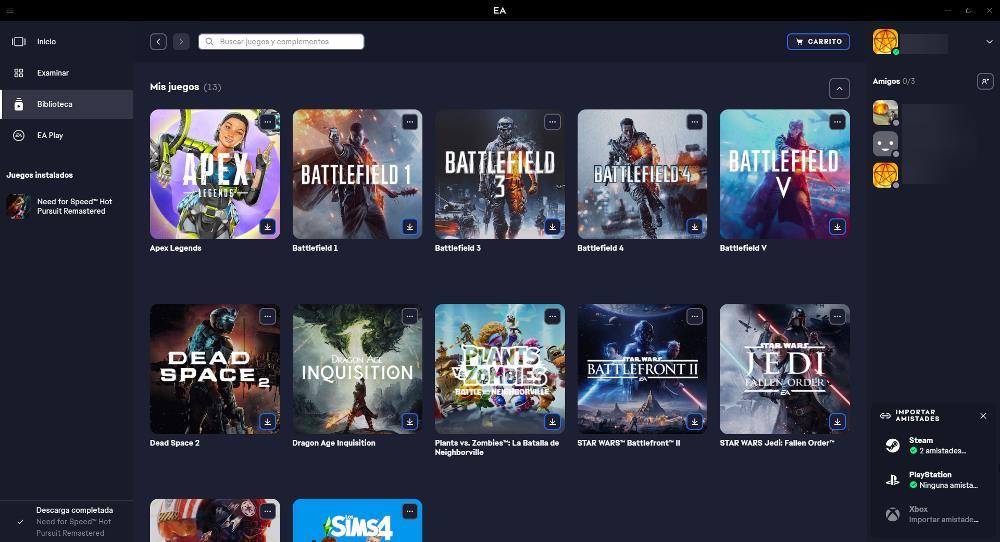Viewport: 1000px width, 542px height.
Task: Open the Plants vs. Zombies cover
Action: pyautogui.click(x=500, y=369)
